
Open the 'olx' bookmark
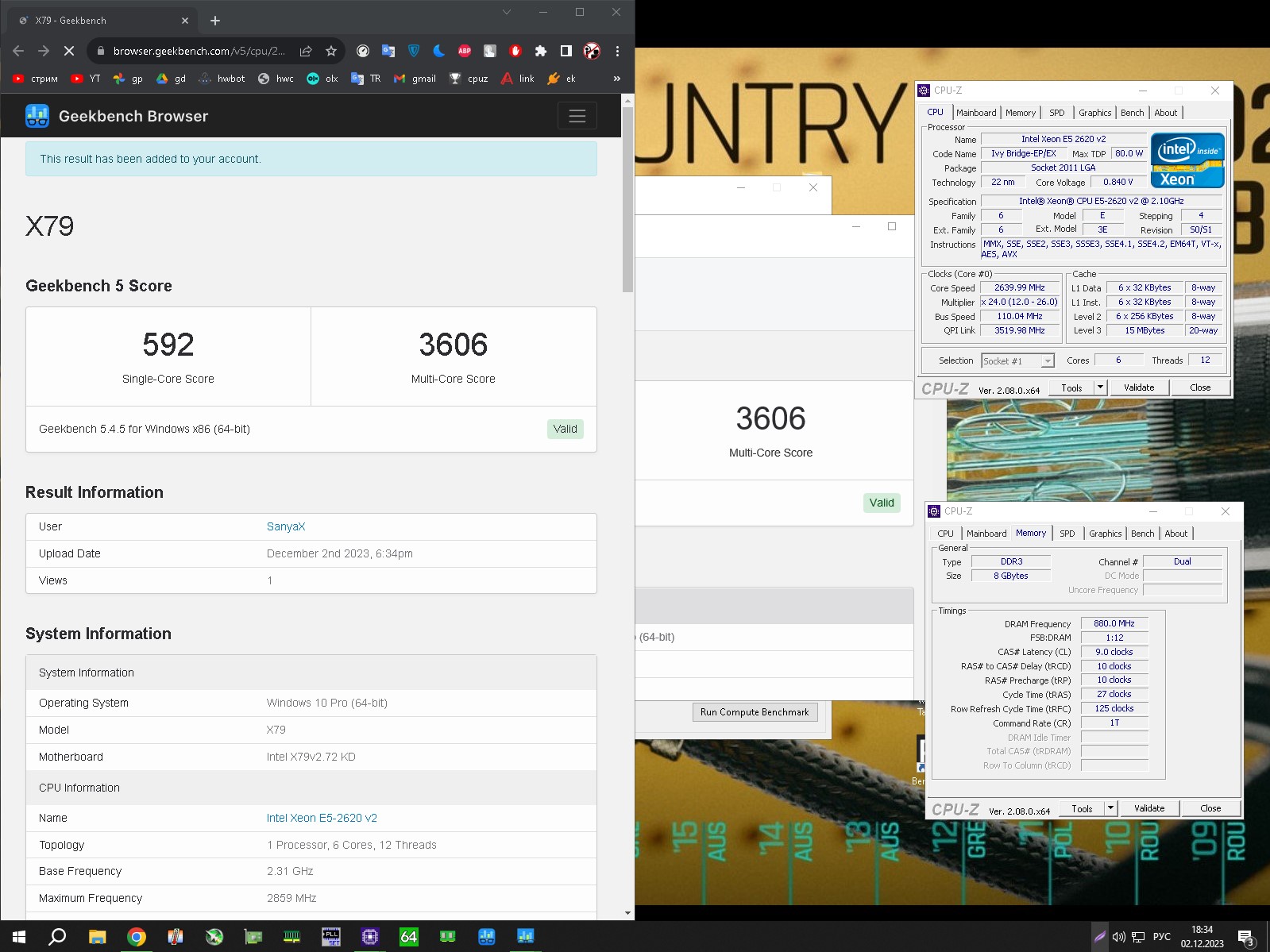(322, 79)
